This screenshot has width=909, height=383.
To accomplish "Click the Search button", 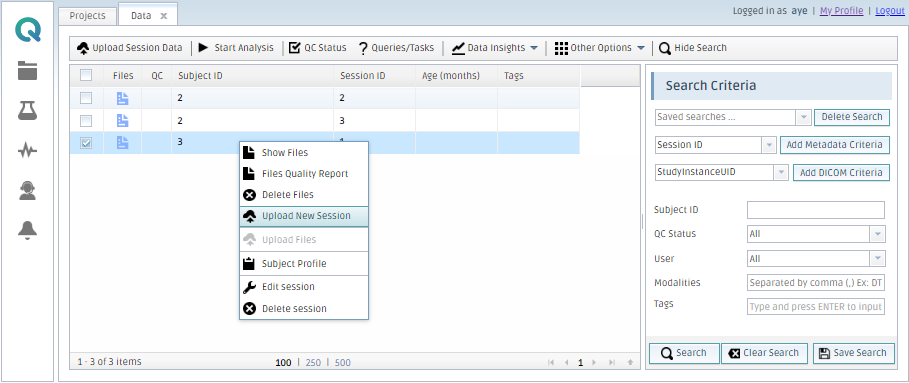I will [684, 353].
